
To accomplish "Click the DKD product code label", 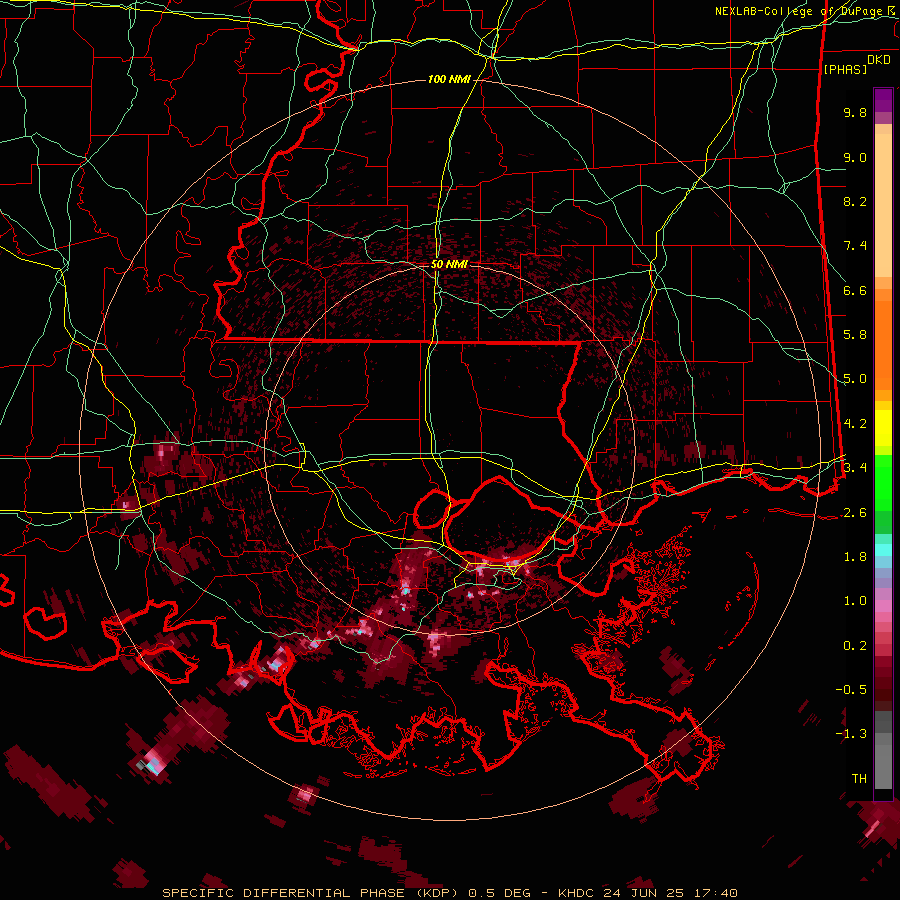I will pos(879,60).
